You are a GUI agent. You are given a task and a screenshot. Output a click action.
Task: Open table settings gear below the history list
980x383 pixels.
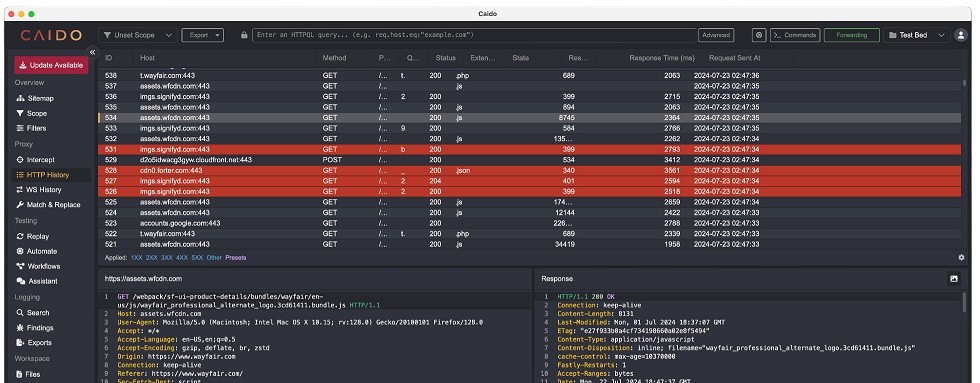(961, 257)
